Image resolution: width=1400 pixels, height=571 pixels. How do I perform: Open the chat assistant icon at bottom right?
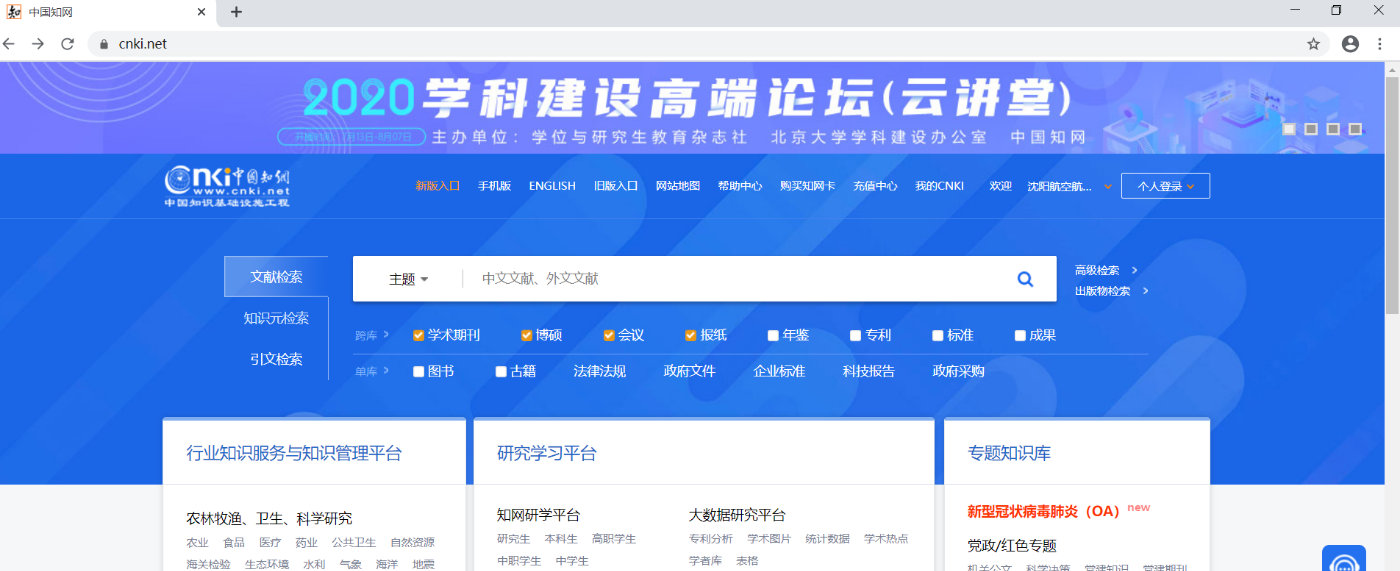coord(1344,562)
